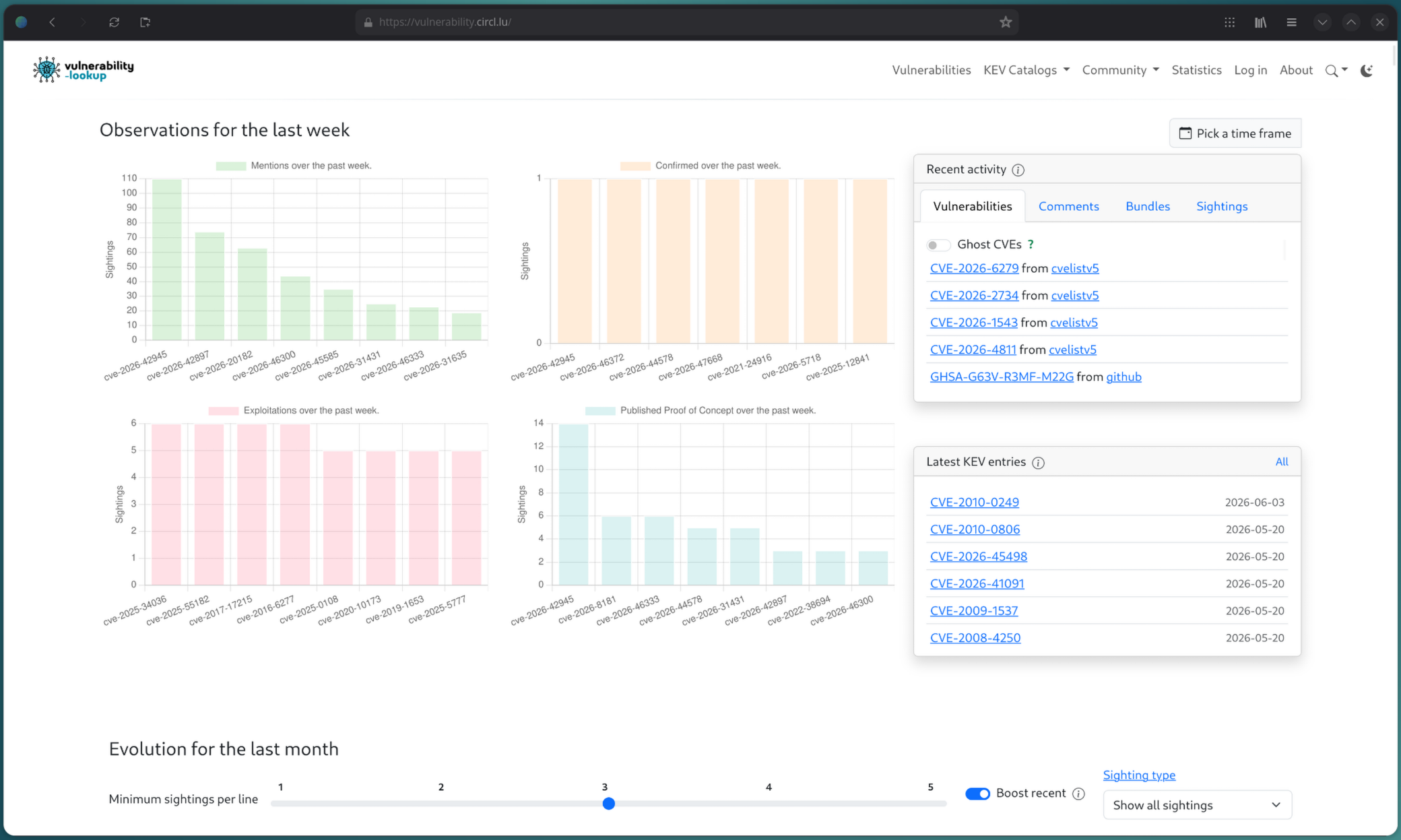Screen dimensions: 1401x840
Task: Toggle the Exploitations over the past week legend
Action: (294, 410)
